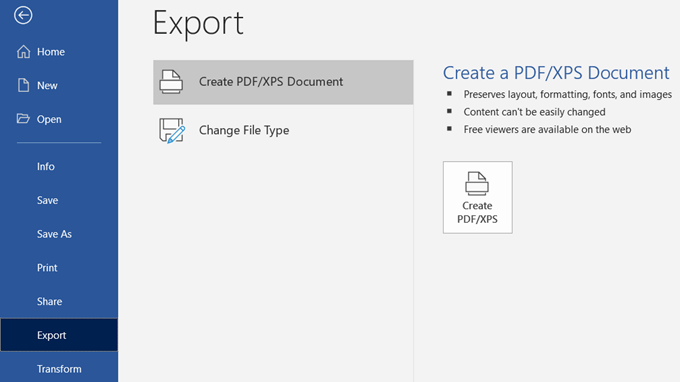Screen dimensions: 680x382
Task: Open the Transform page
Action: [59, 369]
